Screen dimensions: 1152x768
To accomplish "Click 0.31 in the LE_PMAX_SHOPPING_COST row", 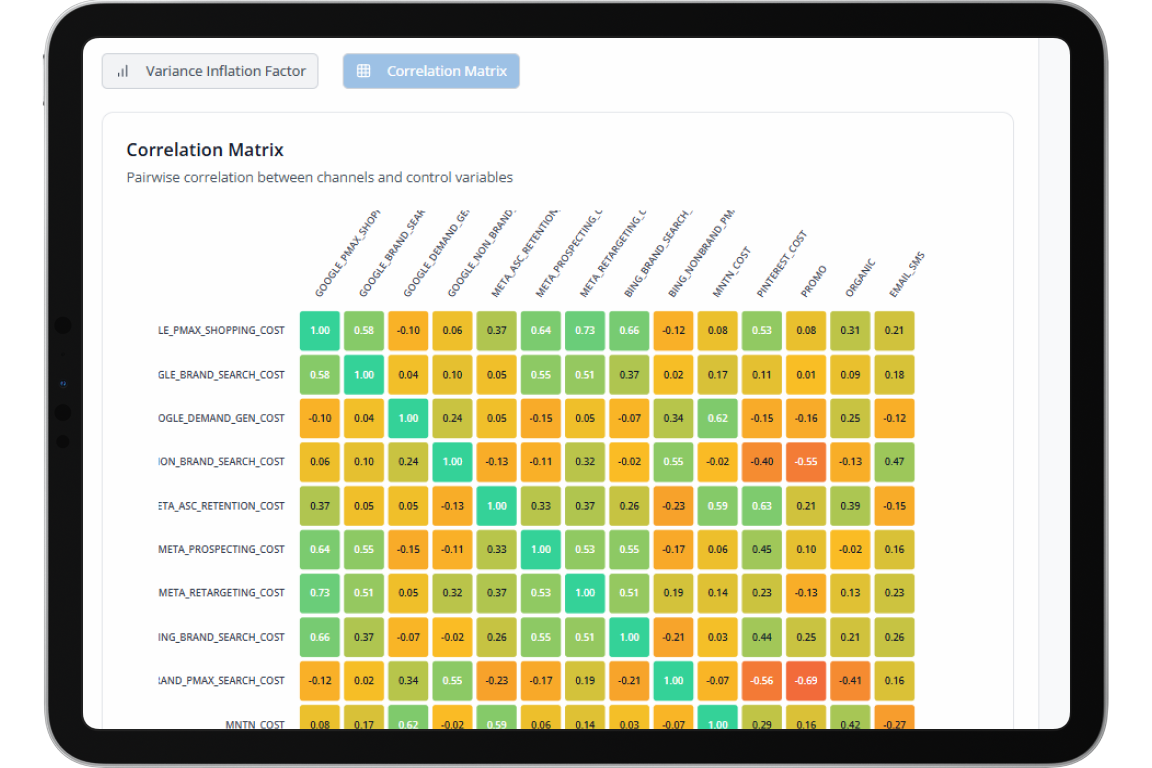I will (850, 331).
